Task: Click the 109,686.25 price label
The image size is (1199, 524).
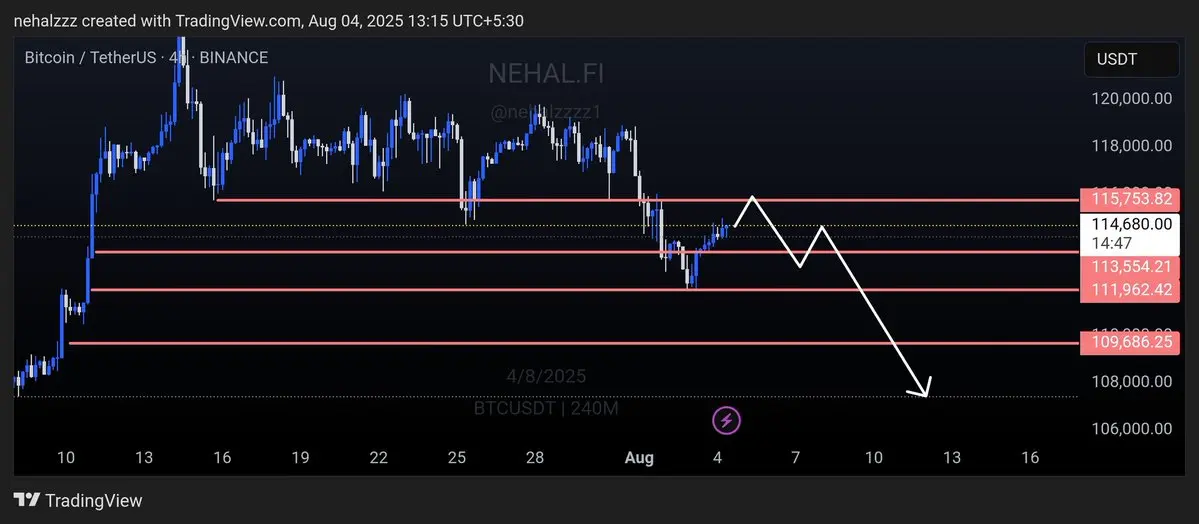Action: pyautogui.click(x=1129, y=343)
